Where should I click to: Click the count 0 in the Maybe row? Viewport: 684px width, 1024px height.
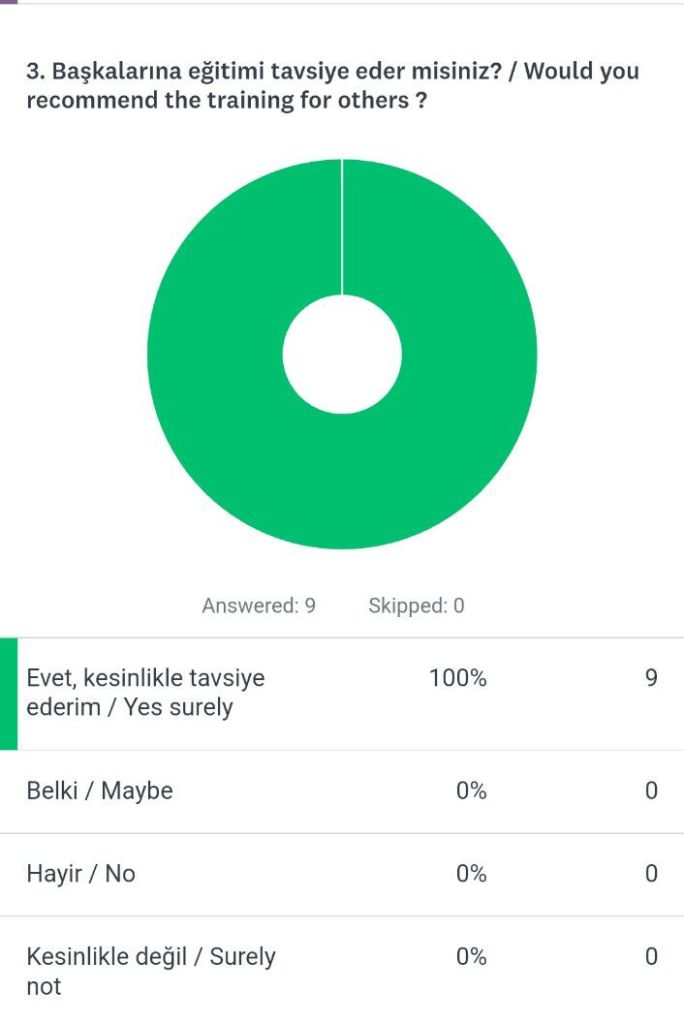coord(651,791)
